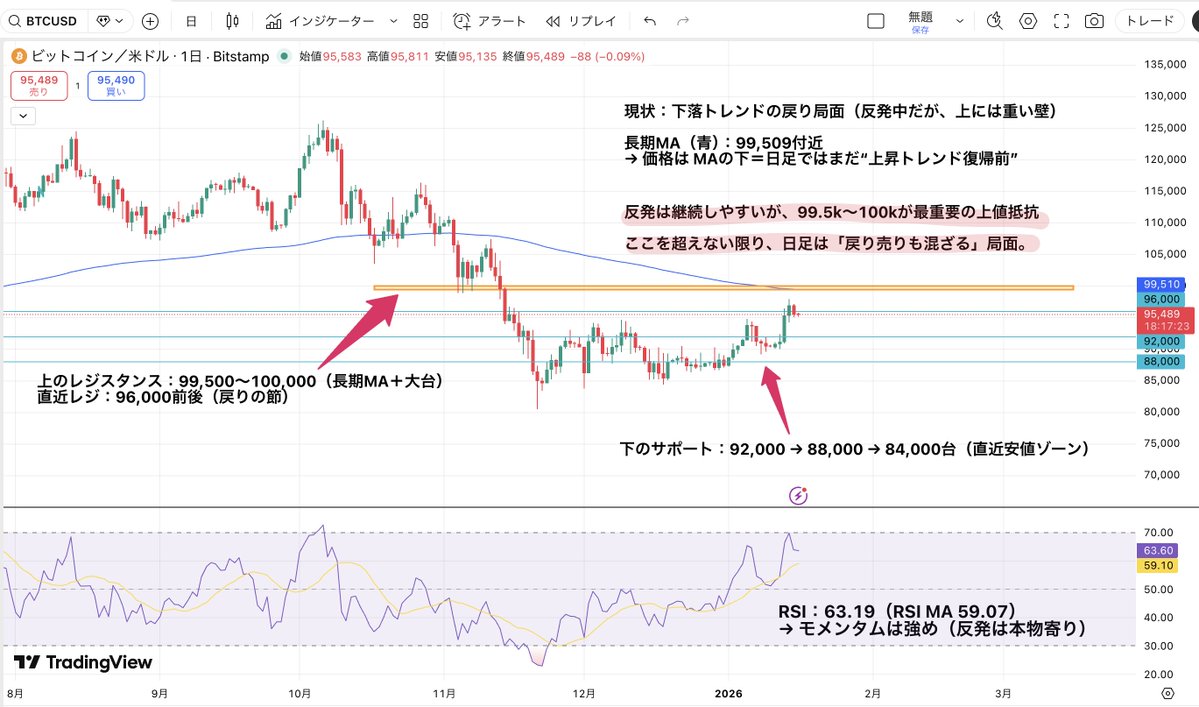Open quick search with the lightning magnifier icon
The image size is (1199, 707).
[996, 20]
